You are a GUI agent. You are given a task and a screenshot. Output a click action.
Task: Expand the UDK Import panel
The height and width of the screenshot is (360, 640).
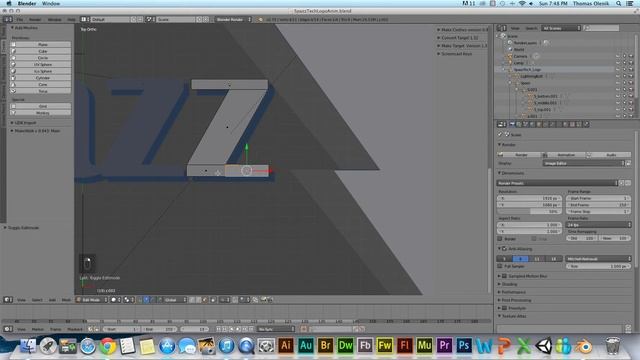pos(24,122)
